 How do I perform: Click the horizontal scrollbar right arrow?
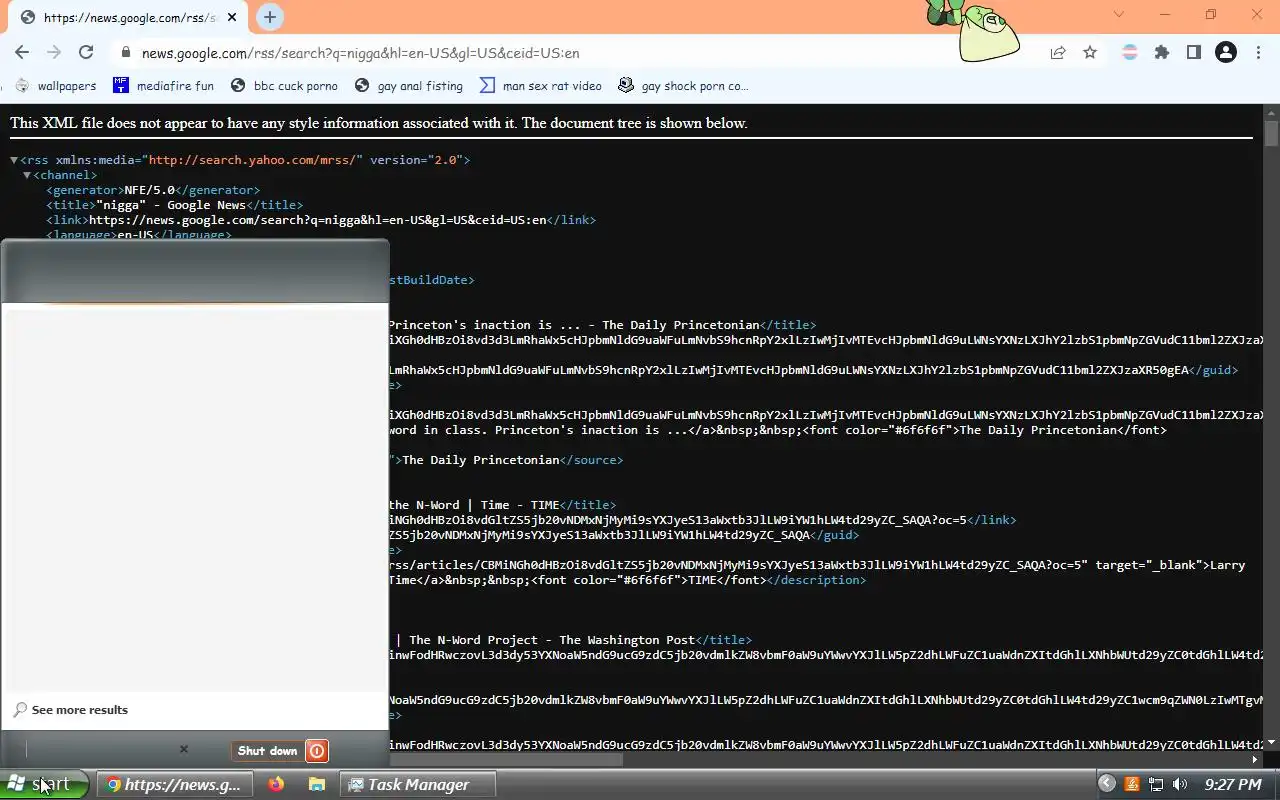[x=1255, y=760]
